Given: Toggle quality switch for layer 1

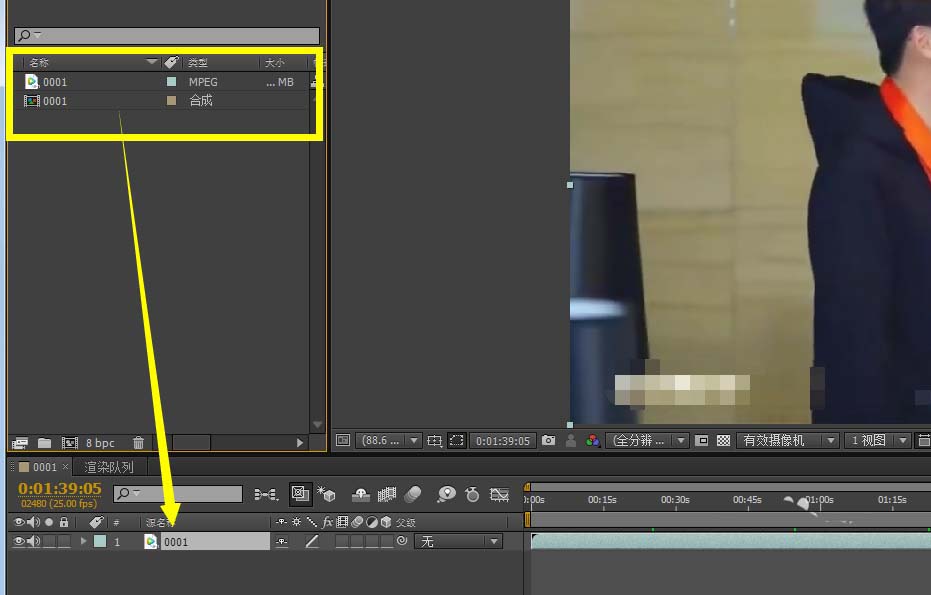Looking at the screenshot, I should [x=312, y=542].
